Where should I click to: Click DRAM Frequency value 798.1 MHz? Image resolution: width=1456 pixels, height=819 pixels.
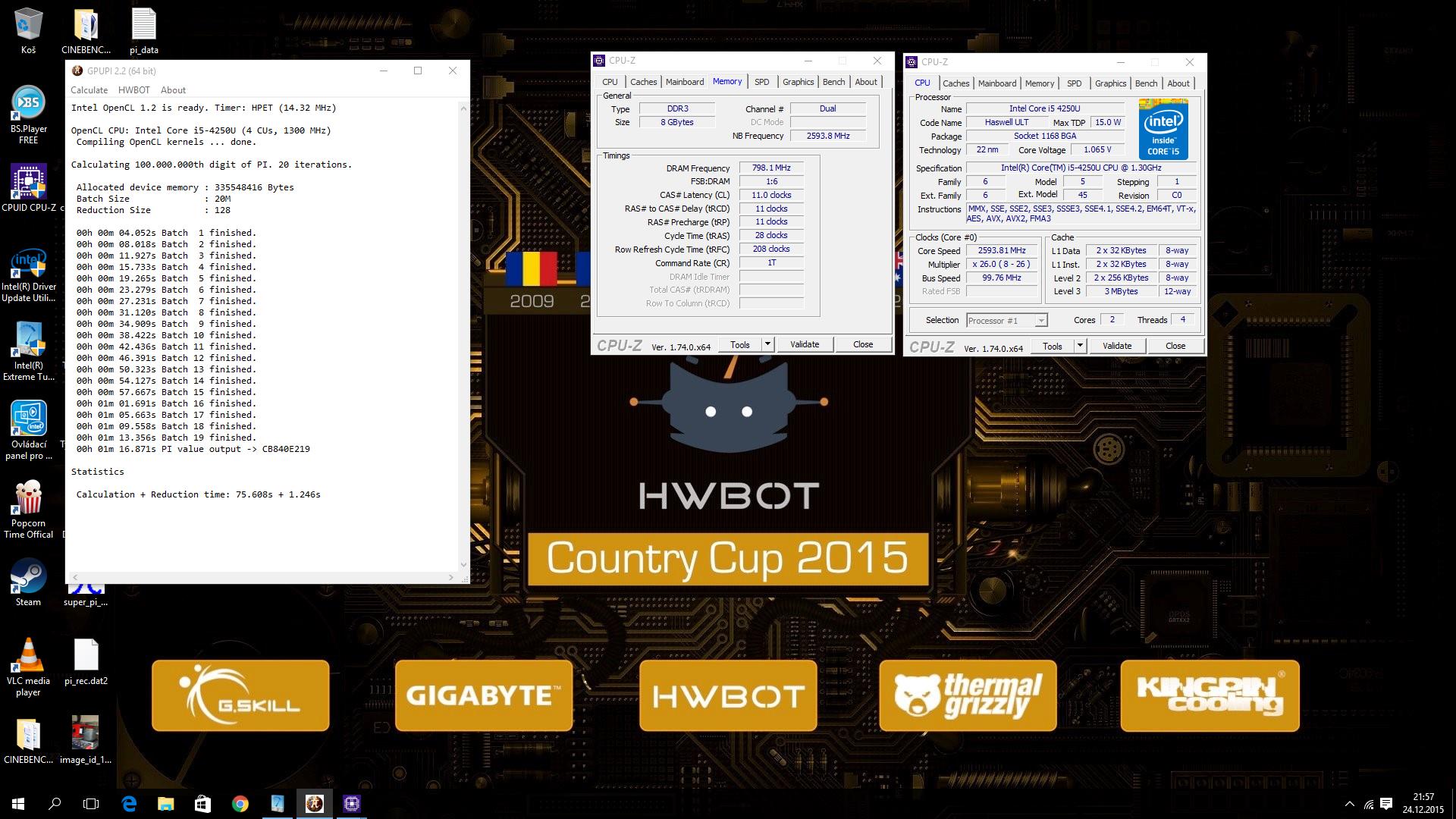point(771,168)
